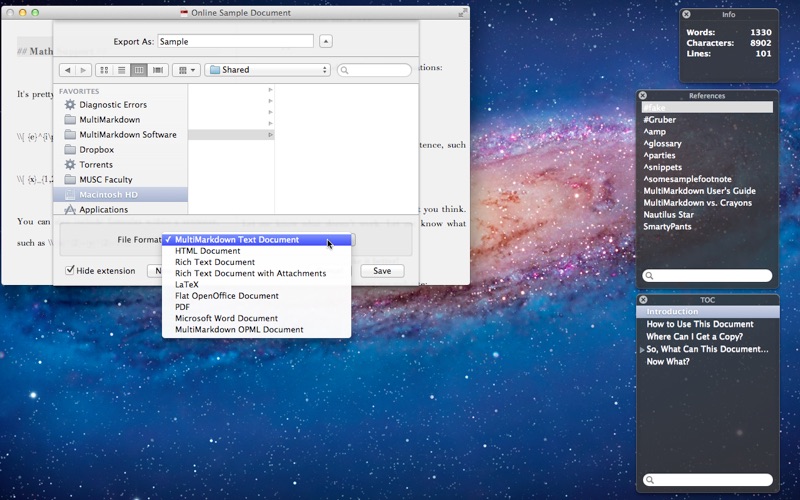The image size is (800, 500).
Task: Expand the highlighted folder row arrow in column view
Action: coord(270,135)
